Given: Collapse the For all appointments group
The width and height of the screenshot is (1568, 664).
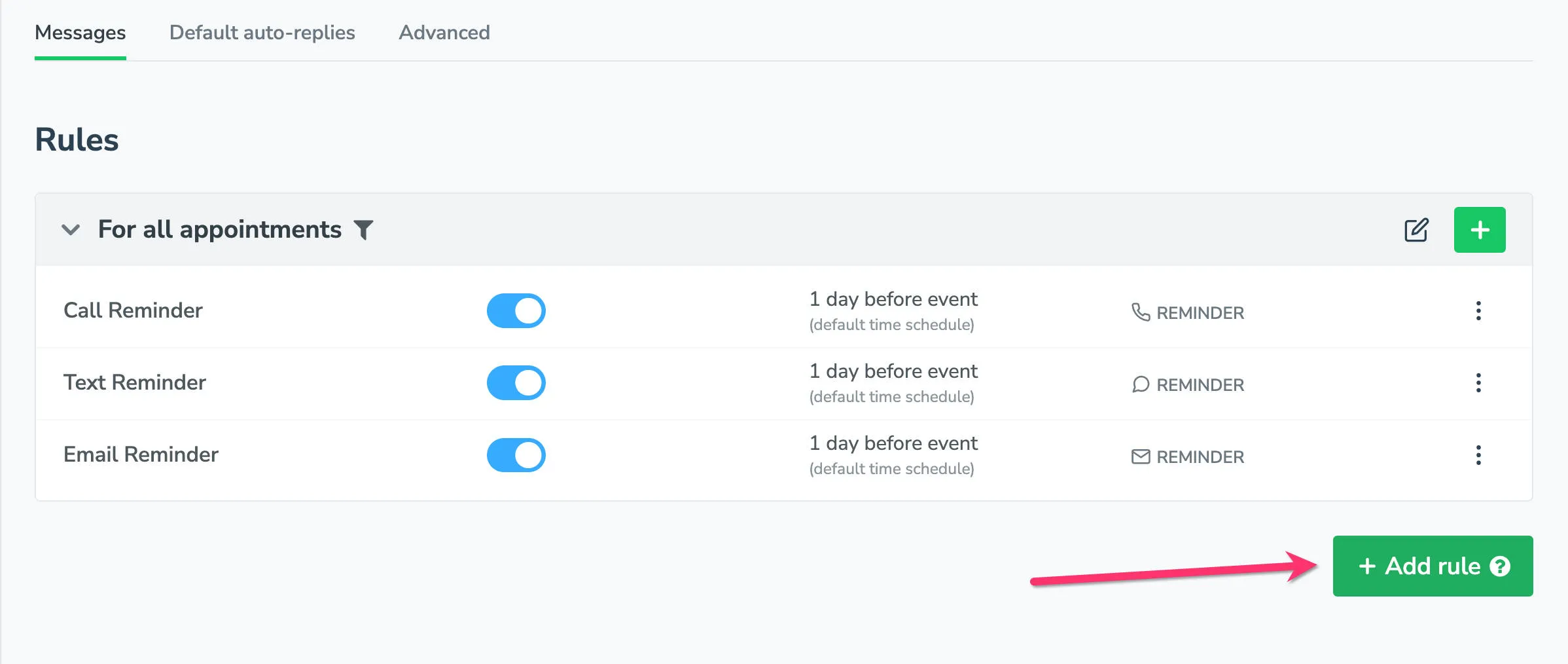Looking at the screenshot, I should [71, 230].
